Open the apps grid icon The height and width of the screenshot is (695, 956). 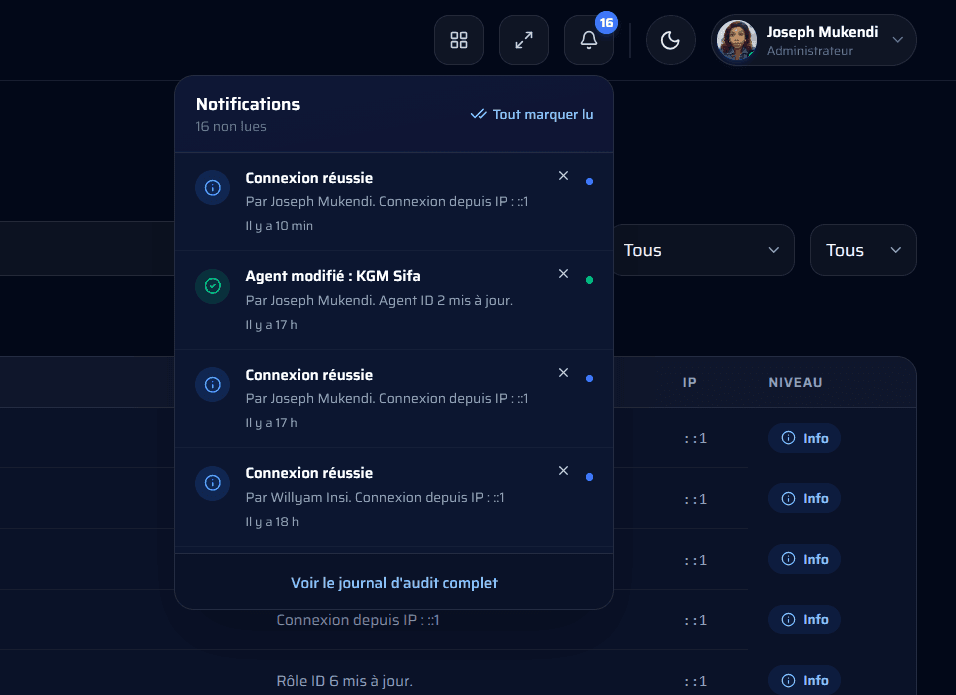point(458,40)
